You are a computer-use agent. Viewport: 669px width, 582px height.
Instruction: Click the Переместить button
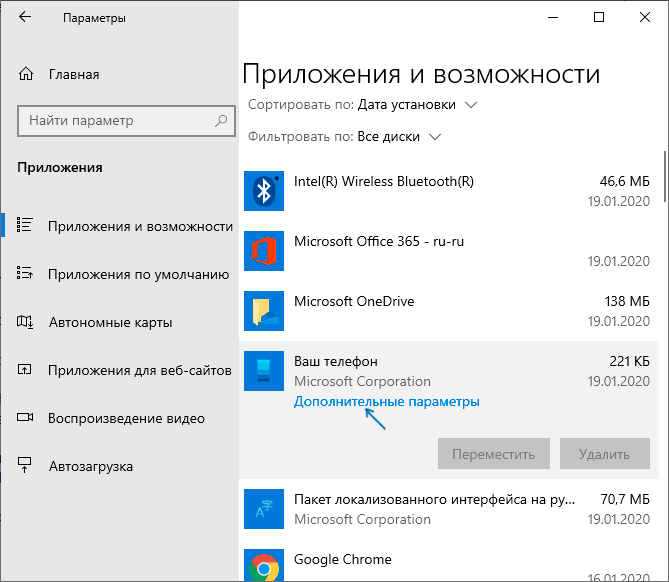pyautogui.click(x=494, y=454)
